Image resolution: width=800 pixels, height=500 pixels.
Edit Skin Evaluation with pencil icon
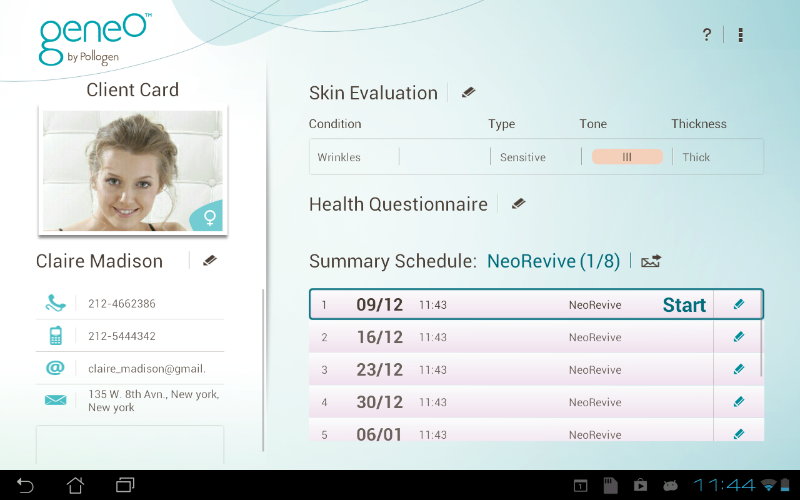click(468, 92)
